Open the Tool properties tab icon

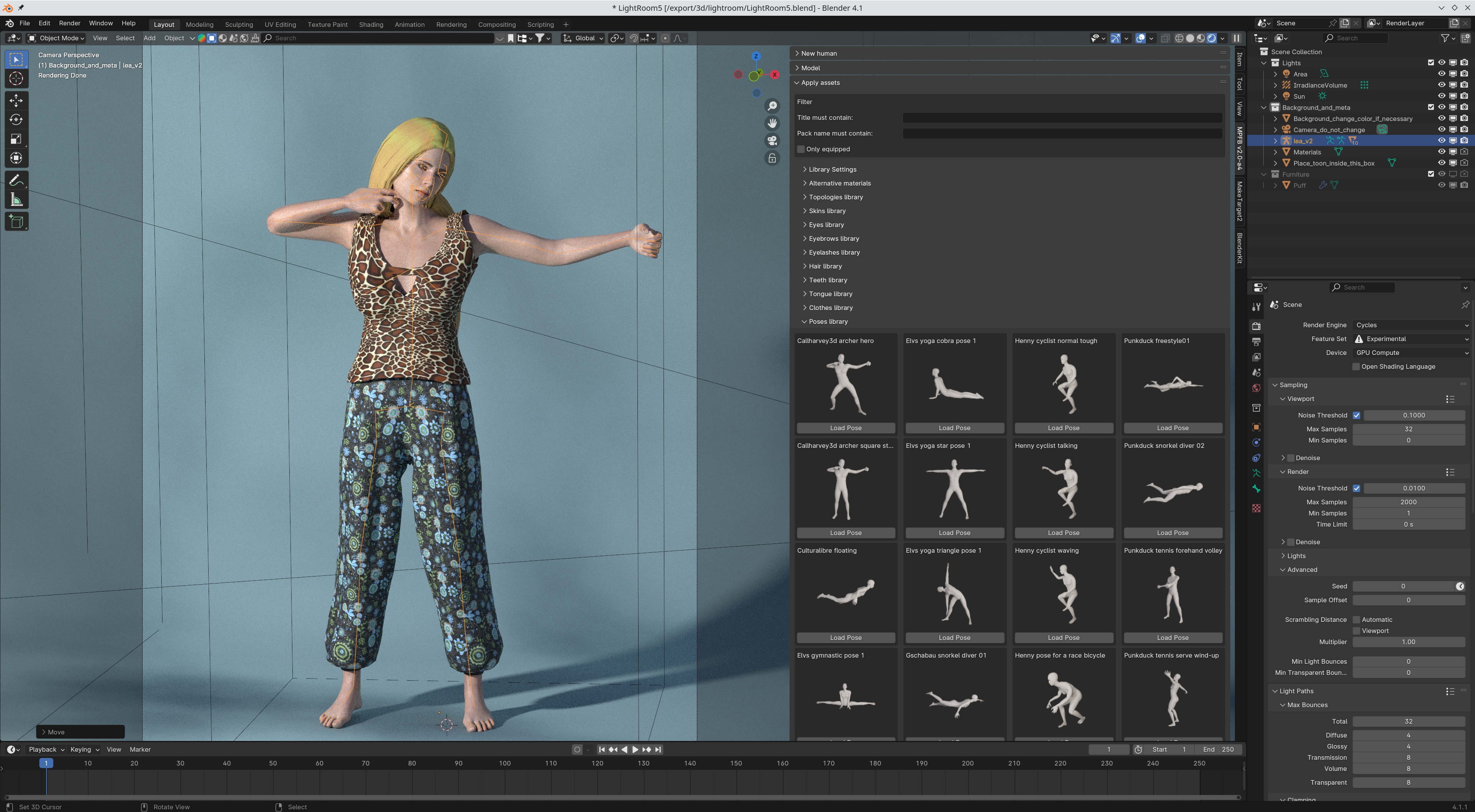(x=1256, y=307)
